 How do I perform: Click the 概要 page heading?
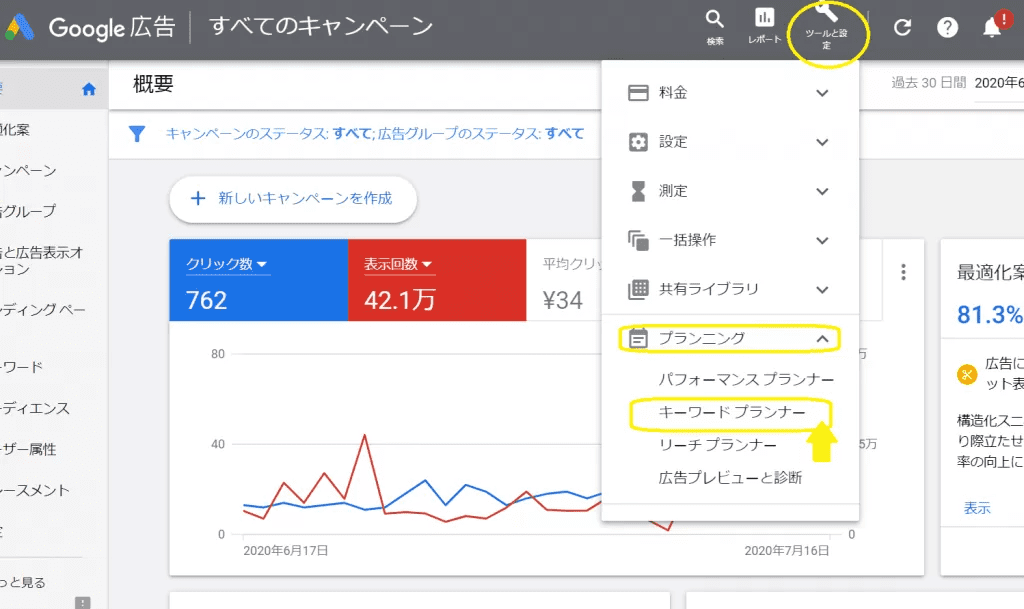click(x=153, y=84)
